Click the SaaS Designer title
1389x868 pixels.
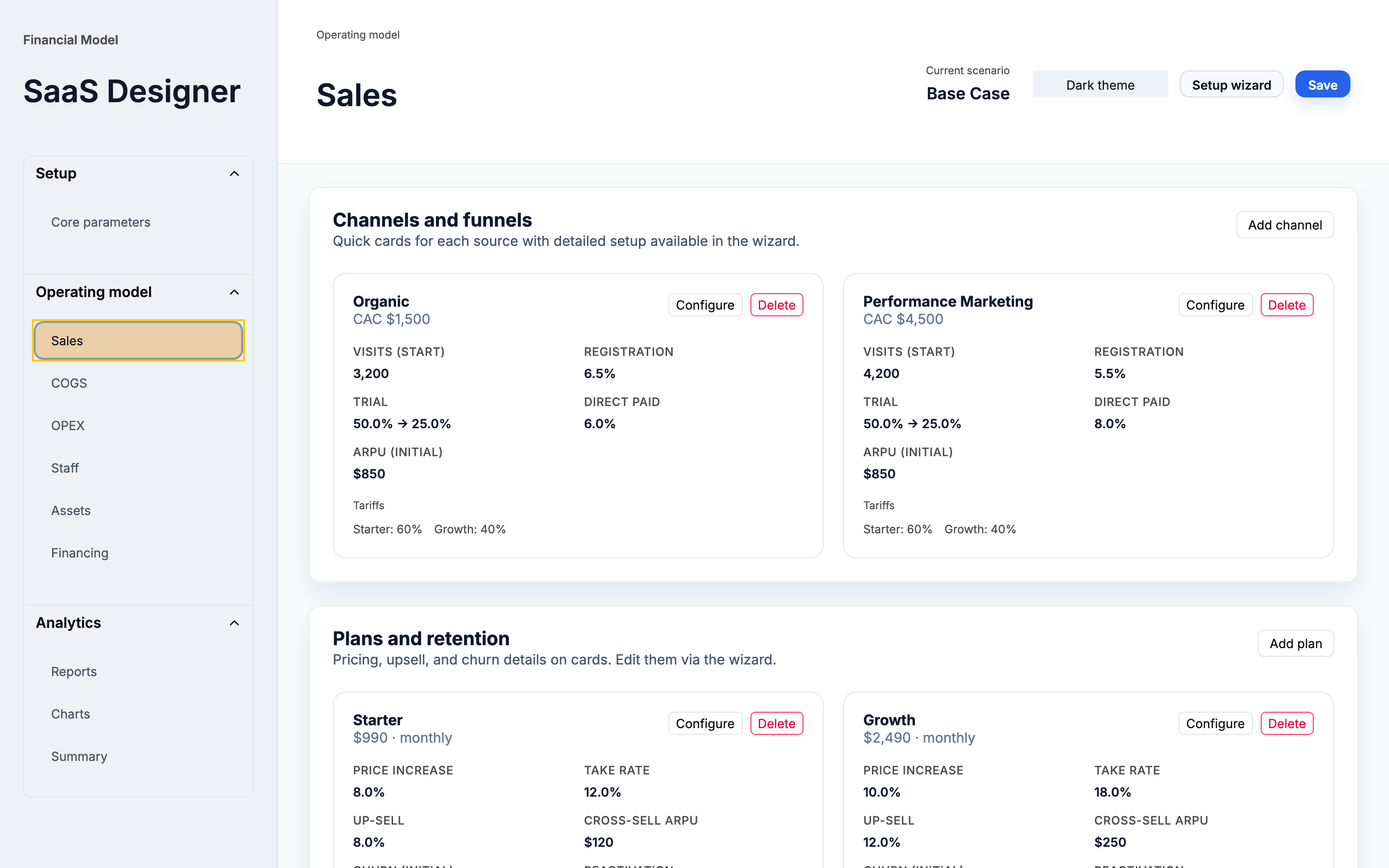[132, 91]
